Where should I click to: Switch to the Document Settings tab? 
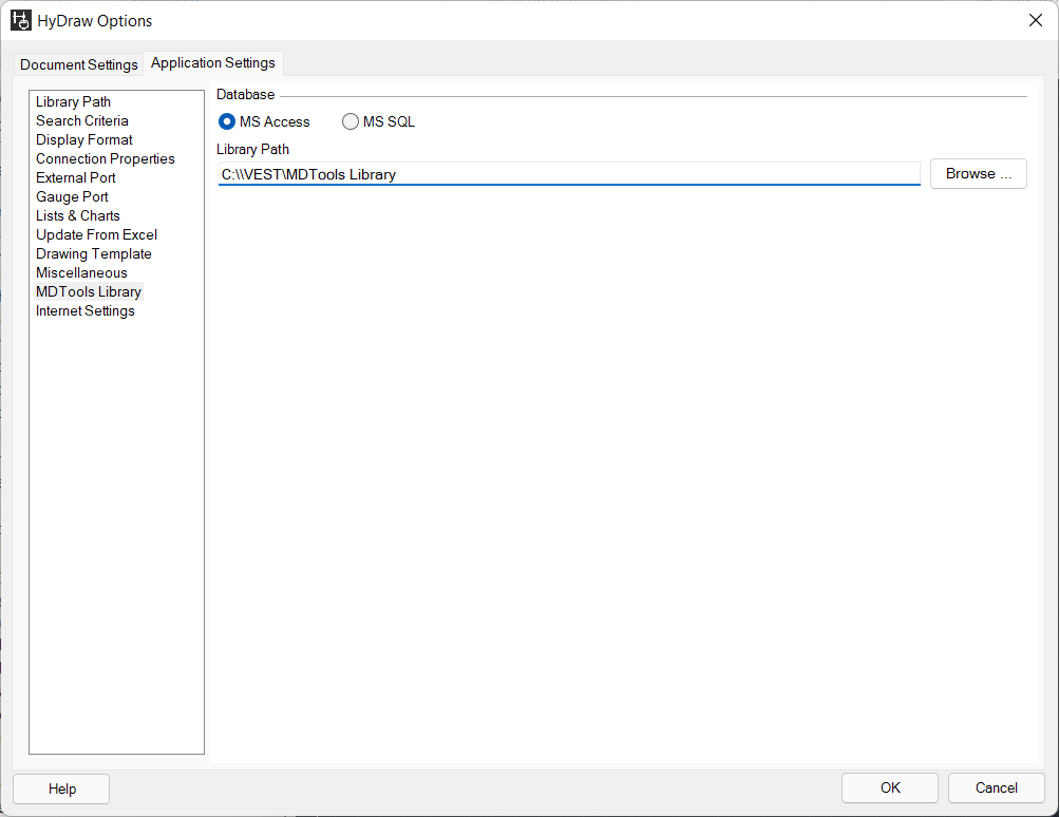click(78, 64)
